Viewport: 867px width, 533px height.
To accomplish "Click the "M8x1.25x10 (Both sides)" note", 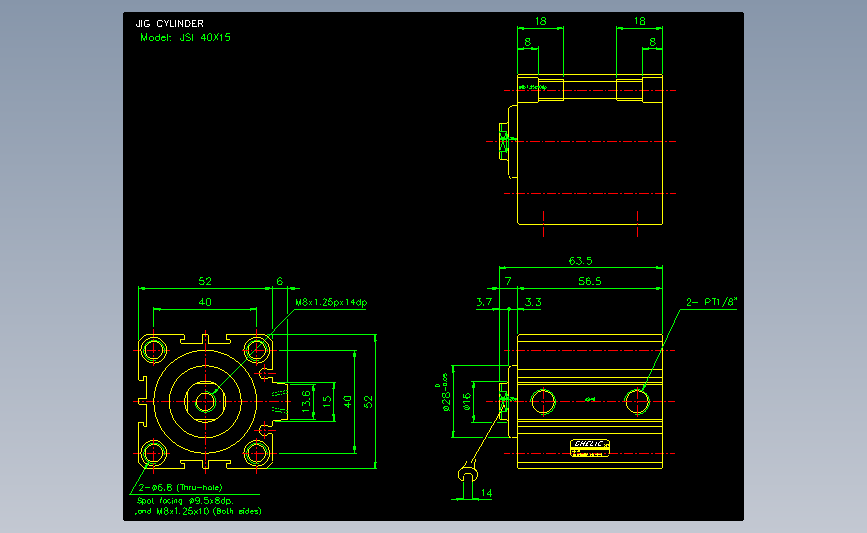I will (x=209, y=511).
